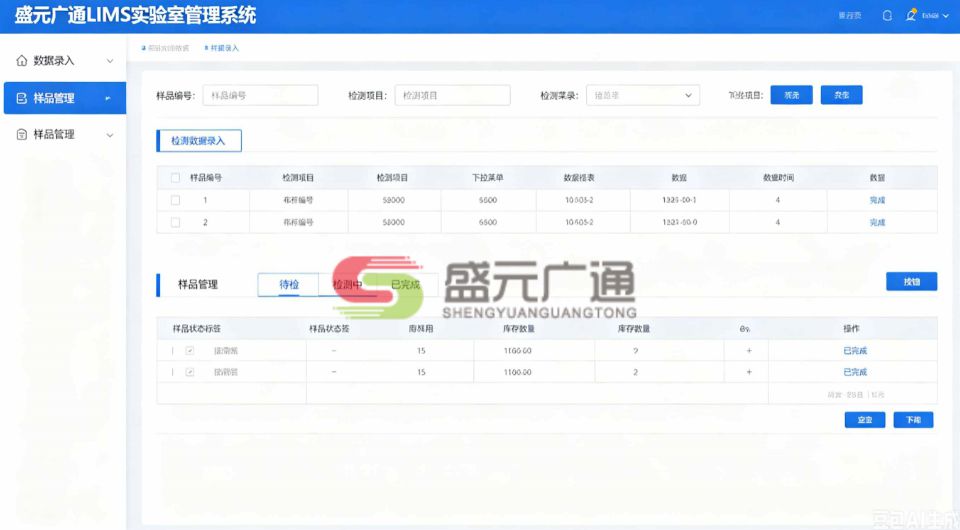The image size is (960, 530).
Task: Click the icon of the unhighlighted 样品管理 item
Action: pos(21,135)
